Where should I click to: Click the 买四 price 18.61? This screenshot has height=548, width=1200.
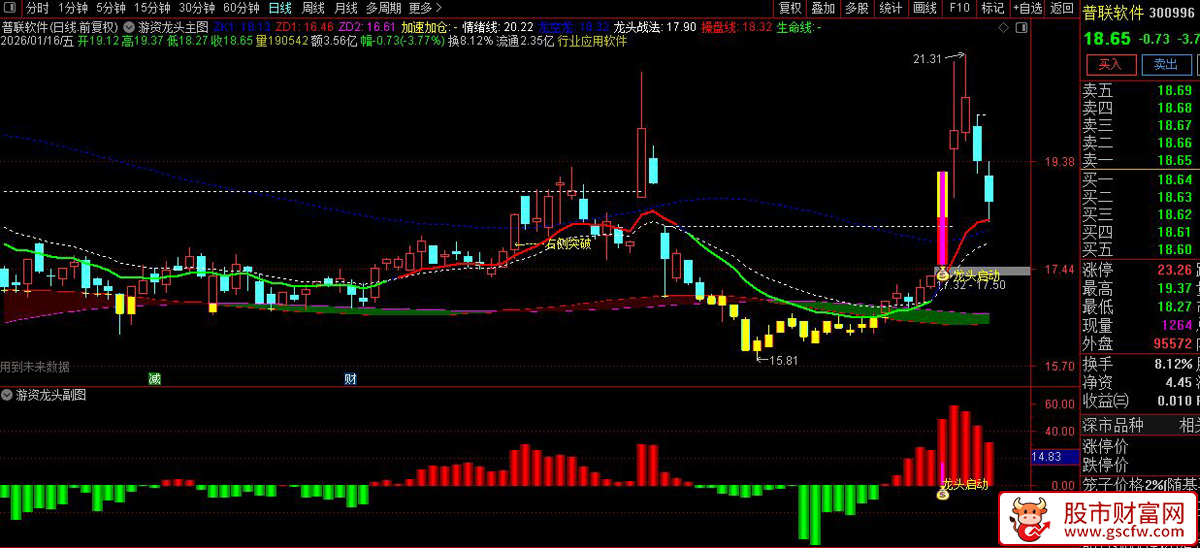(x=1175, y=232)
